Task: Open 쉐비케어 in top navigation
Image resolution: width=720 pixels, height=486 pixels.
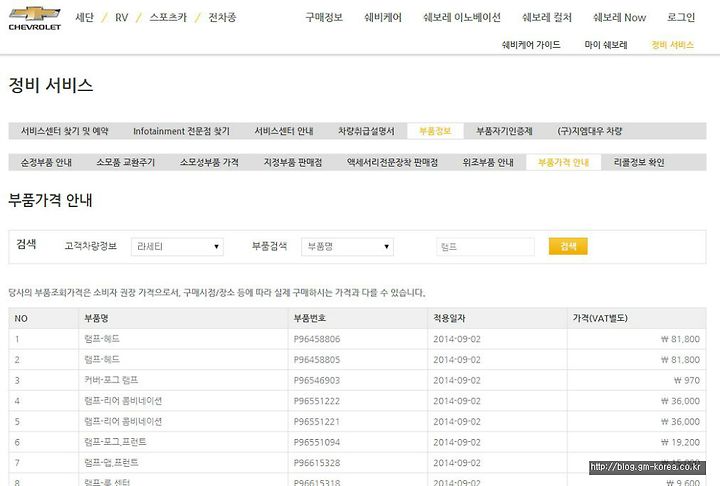Action: click(382, 17)
